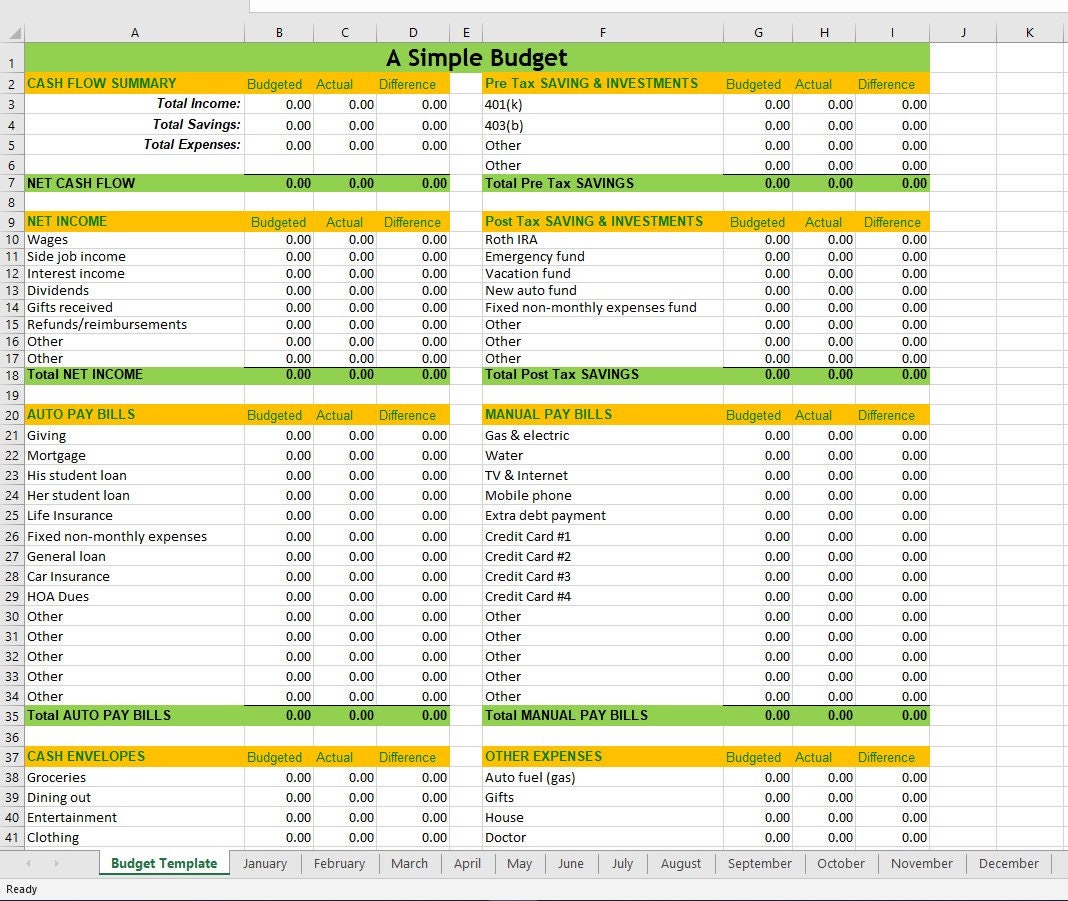1068x901 pixels.
Task: Click the 'His student loan' cell
Action: [x=134, y=475]
